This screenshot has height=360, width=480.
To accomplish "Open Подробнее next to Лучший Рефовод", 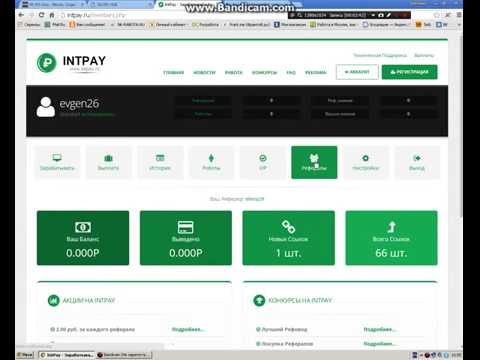I will (379, 329).
